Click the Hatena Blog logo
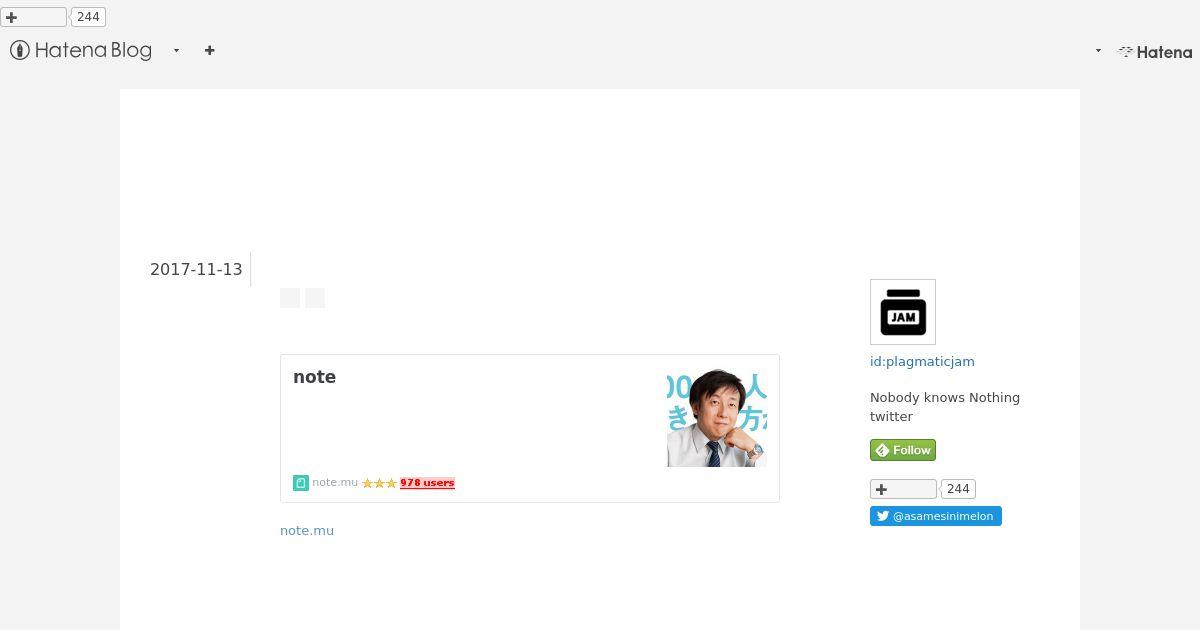Viewport: 1200px width, 630px height. 81,50
